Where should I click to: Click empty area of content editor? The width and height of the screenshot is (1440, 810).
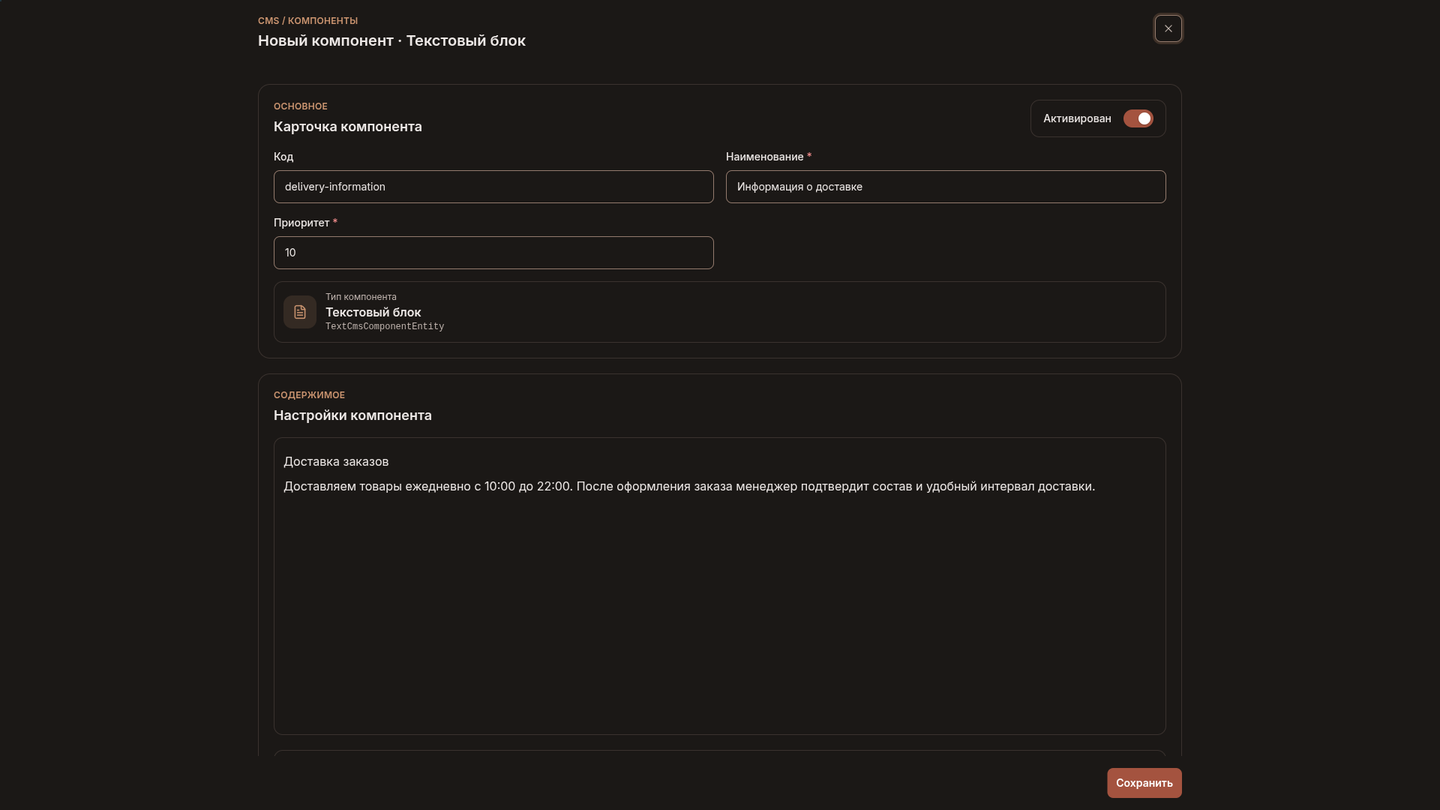coord(720,620)
